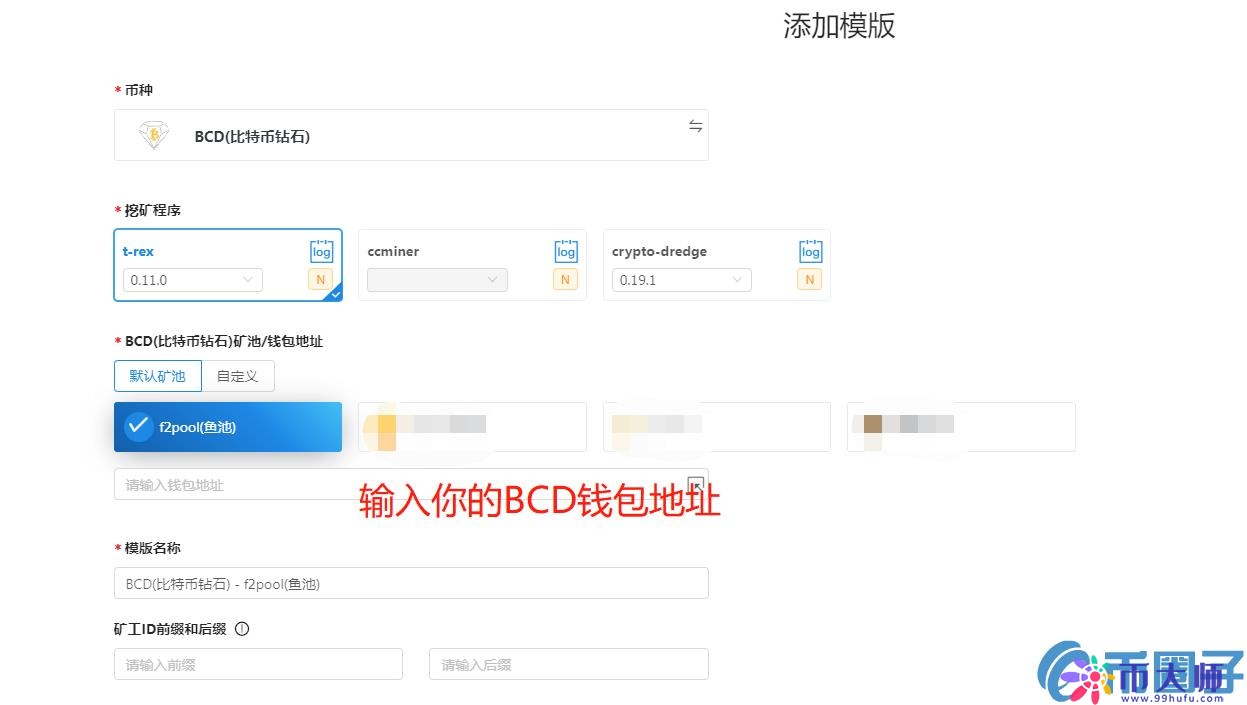
Task: Select the ccminer miner card
Action: pyautogui.click(x=472, y=265)
